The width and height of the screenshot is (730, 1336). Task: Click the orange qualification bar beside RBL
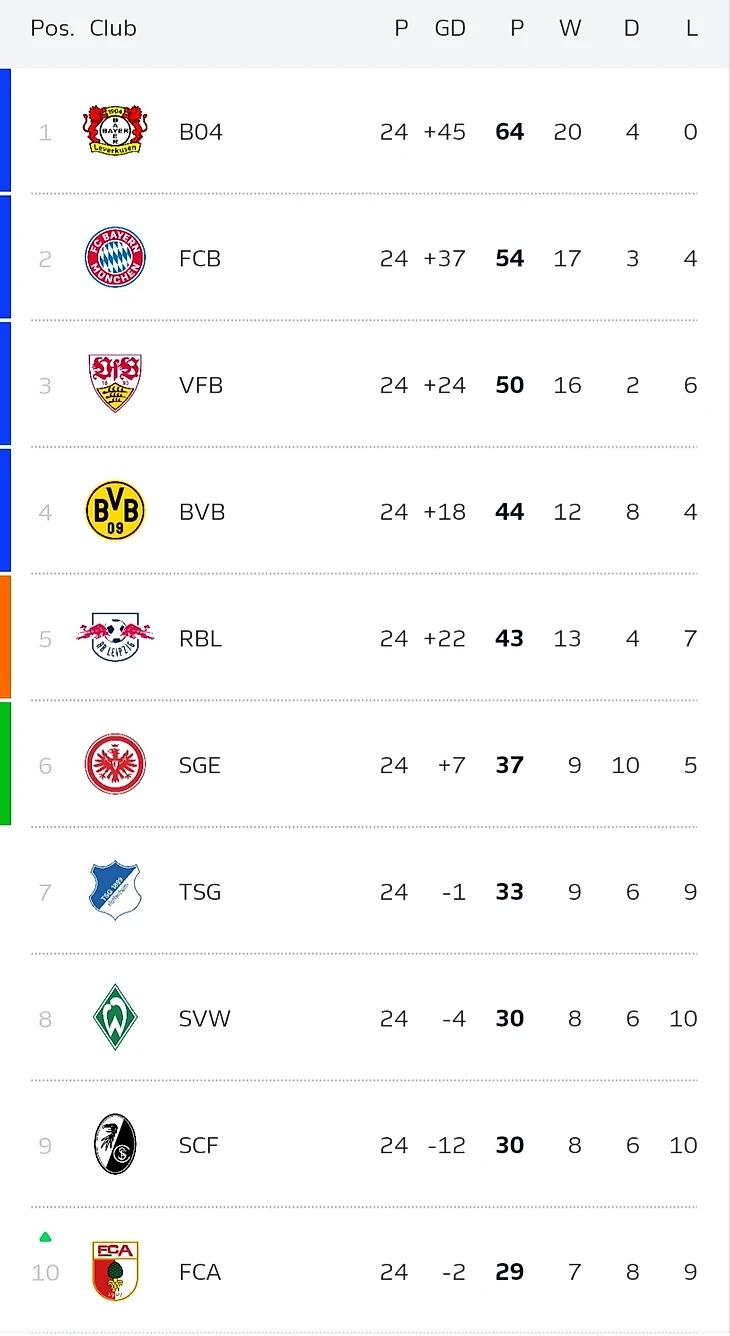[5, 637]
